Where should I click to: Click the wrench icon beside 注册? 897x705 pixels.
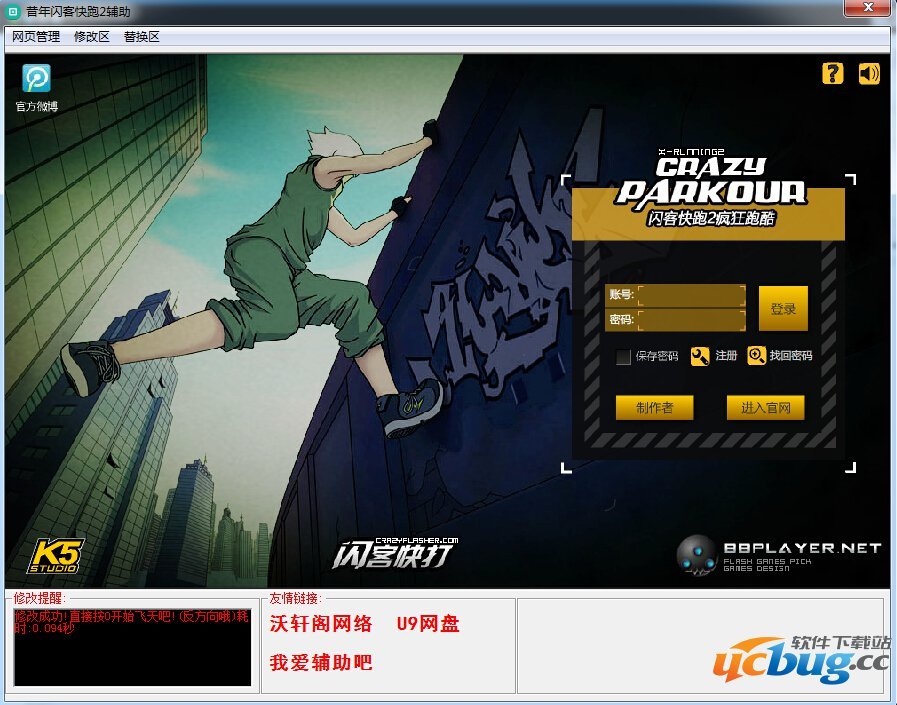700,355
